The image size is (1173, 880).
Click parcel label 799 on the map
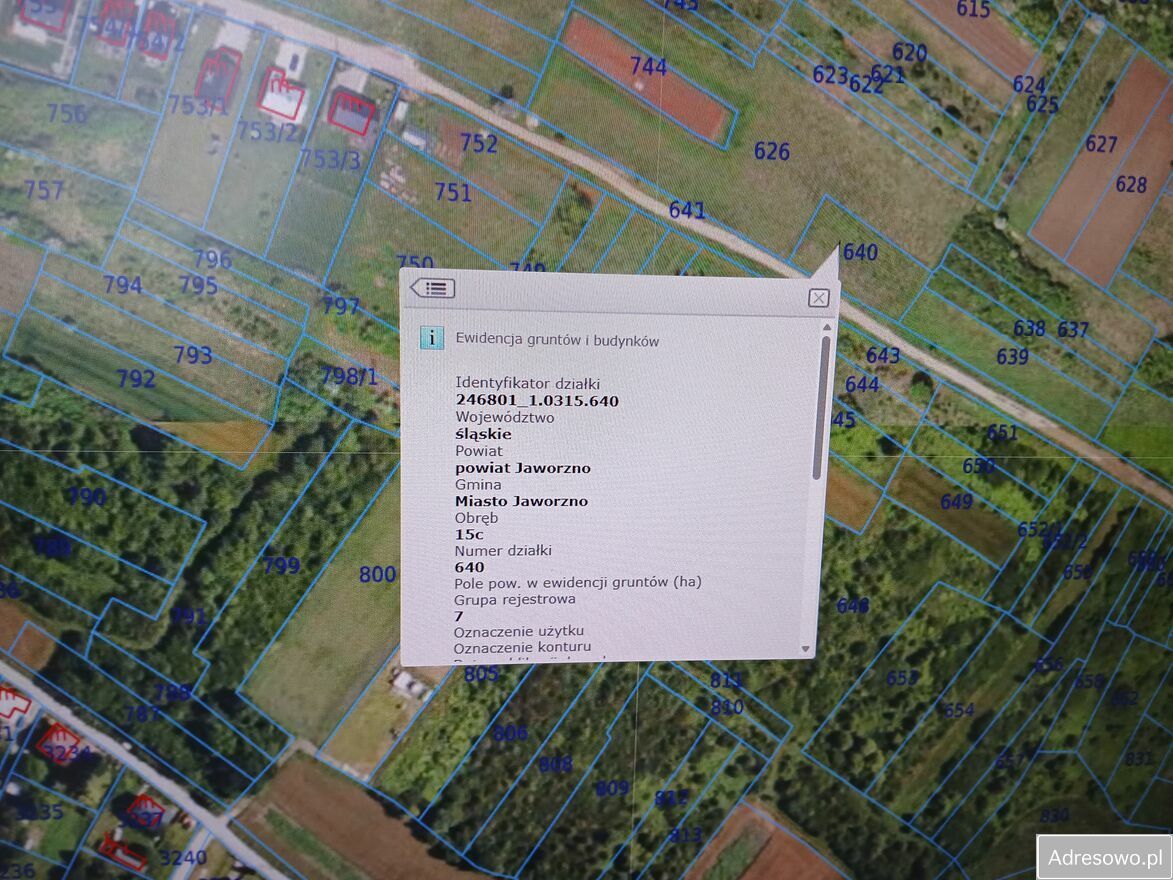click(x=282, y=566)
